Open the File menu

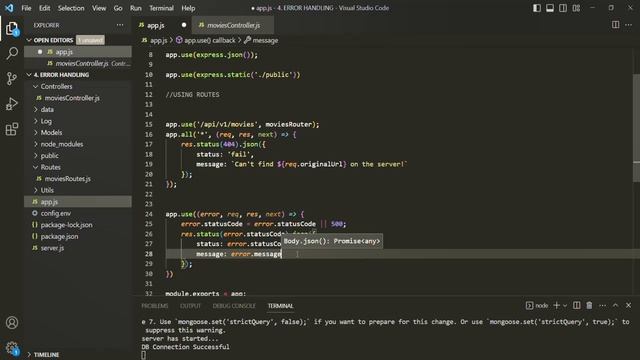[x=26, y=8]
